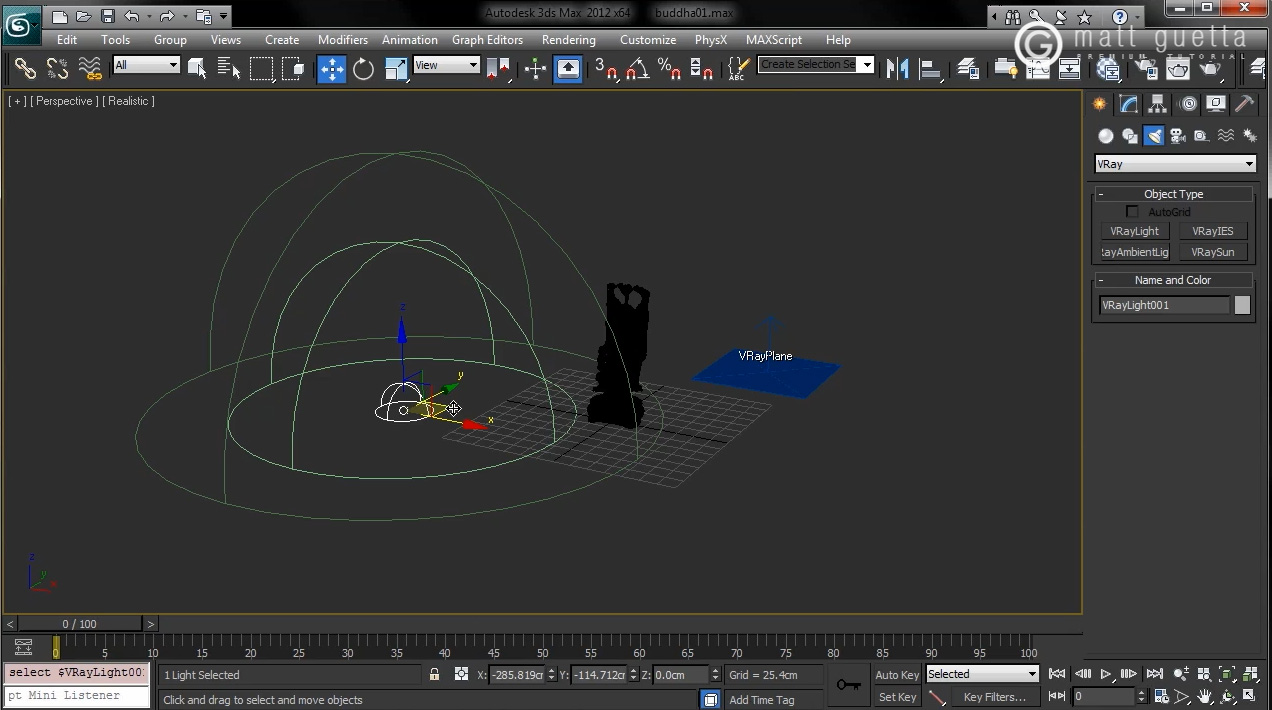This screenshot has width=1272, height=710.
Task: Open the Rendering menu
Action: [x=569, y=40]
